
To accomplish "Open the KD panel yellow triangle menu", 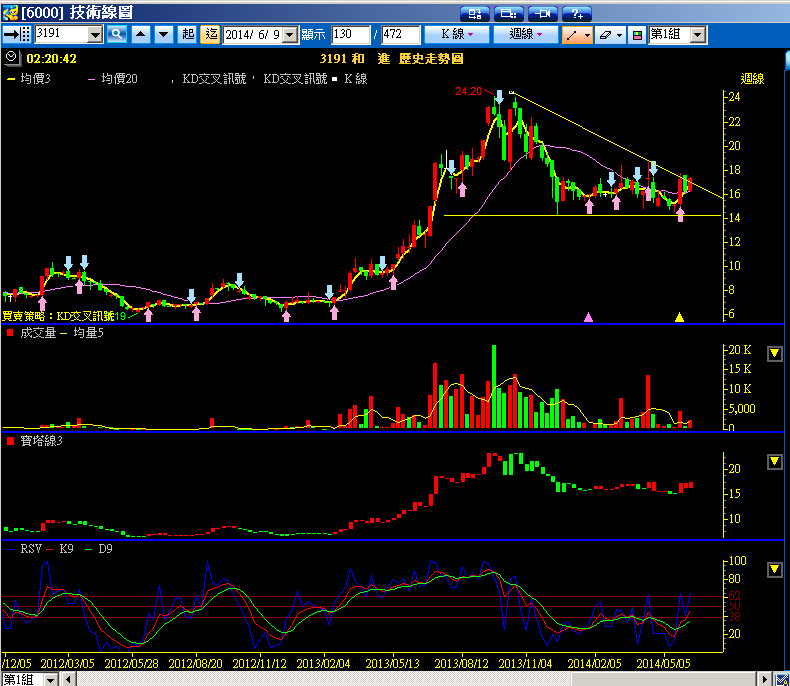I will pos(774,570).
